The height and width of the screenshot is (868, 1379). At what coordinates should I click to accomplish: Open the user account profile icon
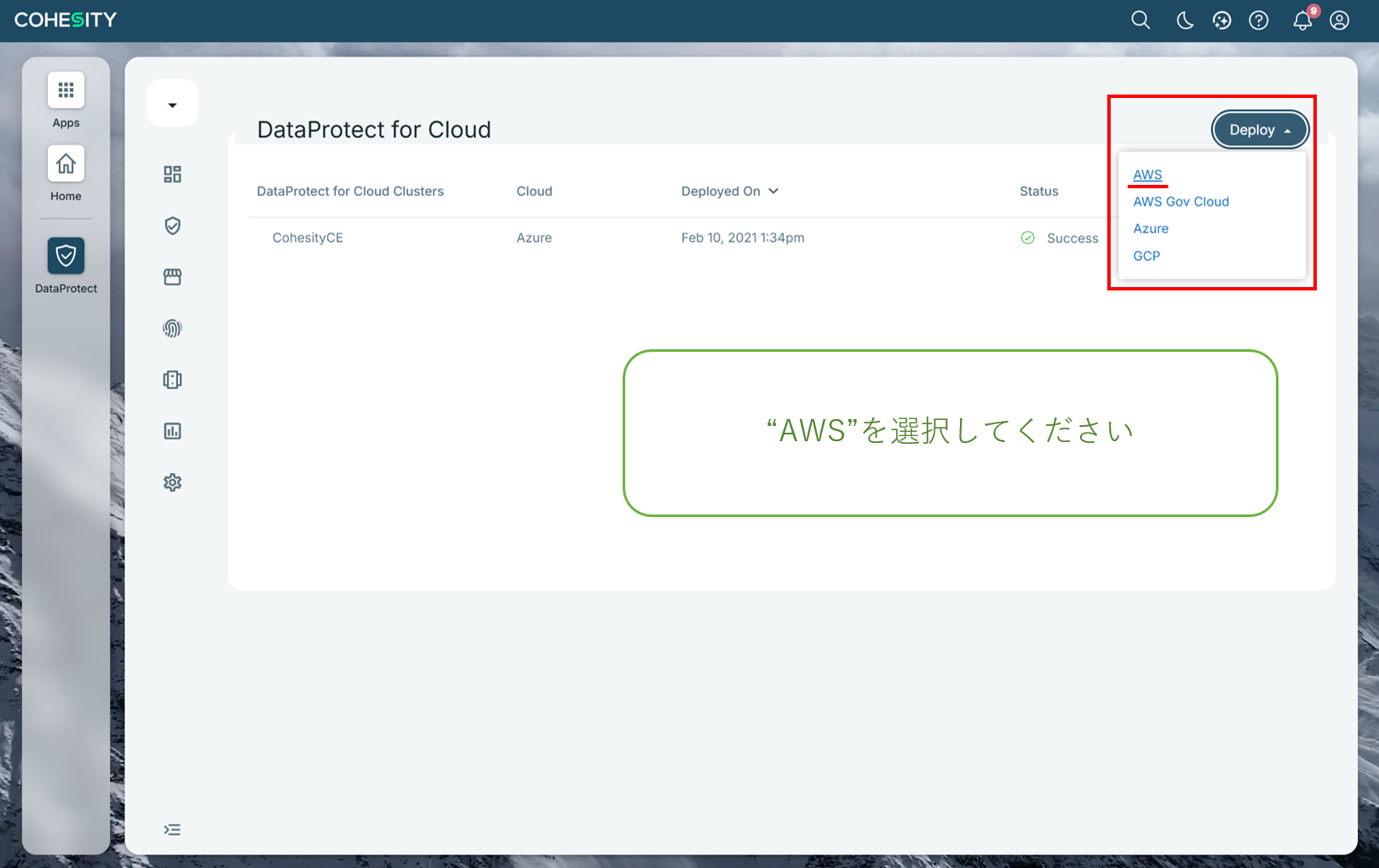[1339, 20]
